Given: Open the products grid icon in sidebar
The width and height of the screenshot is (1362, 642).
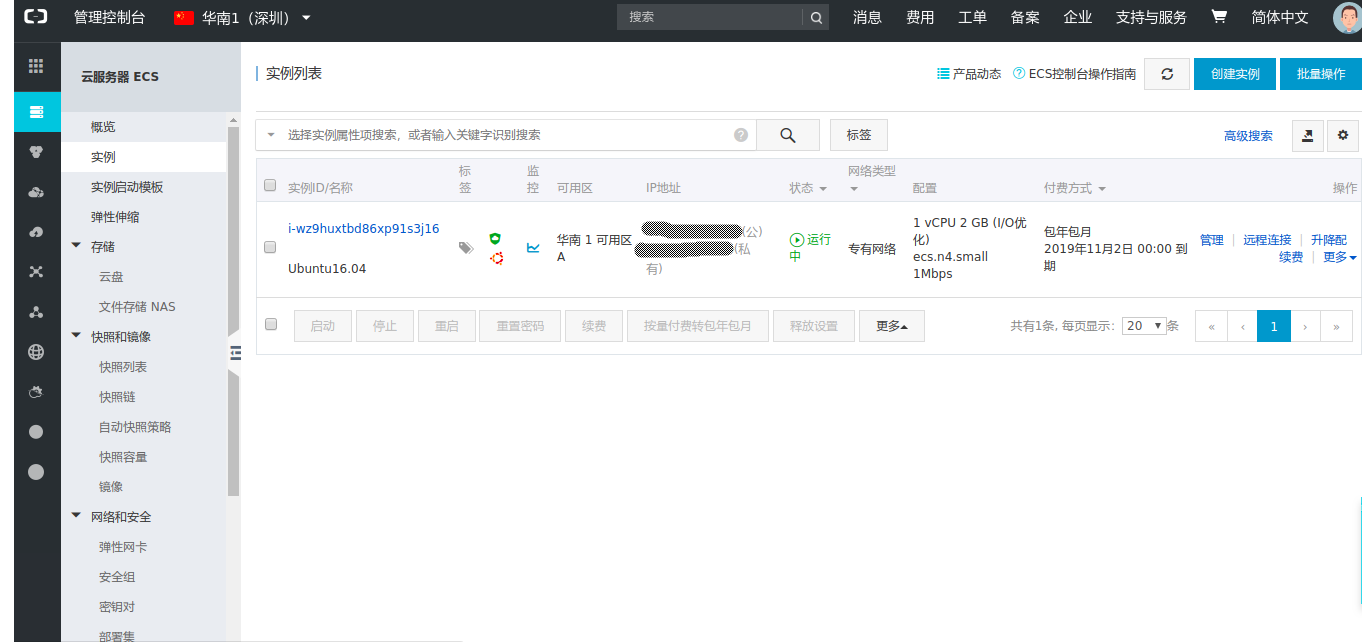Looking at the screenshot, I should [37, 66].
